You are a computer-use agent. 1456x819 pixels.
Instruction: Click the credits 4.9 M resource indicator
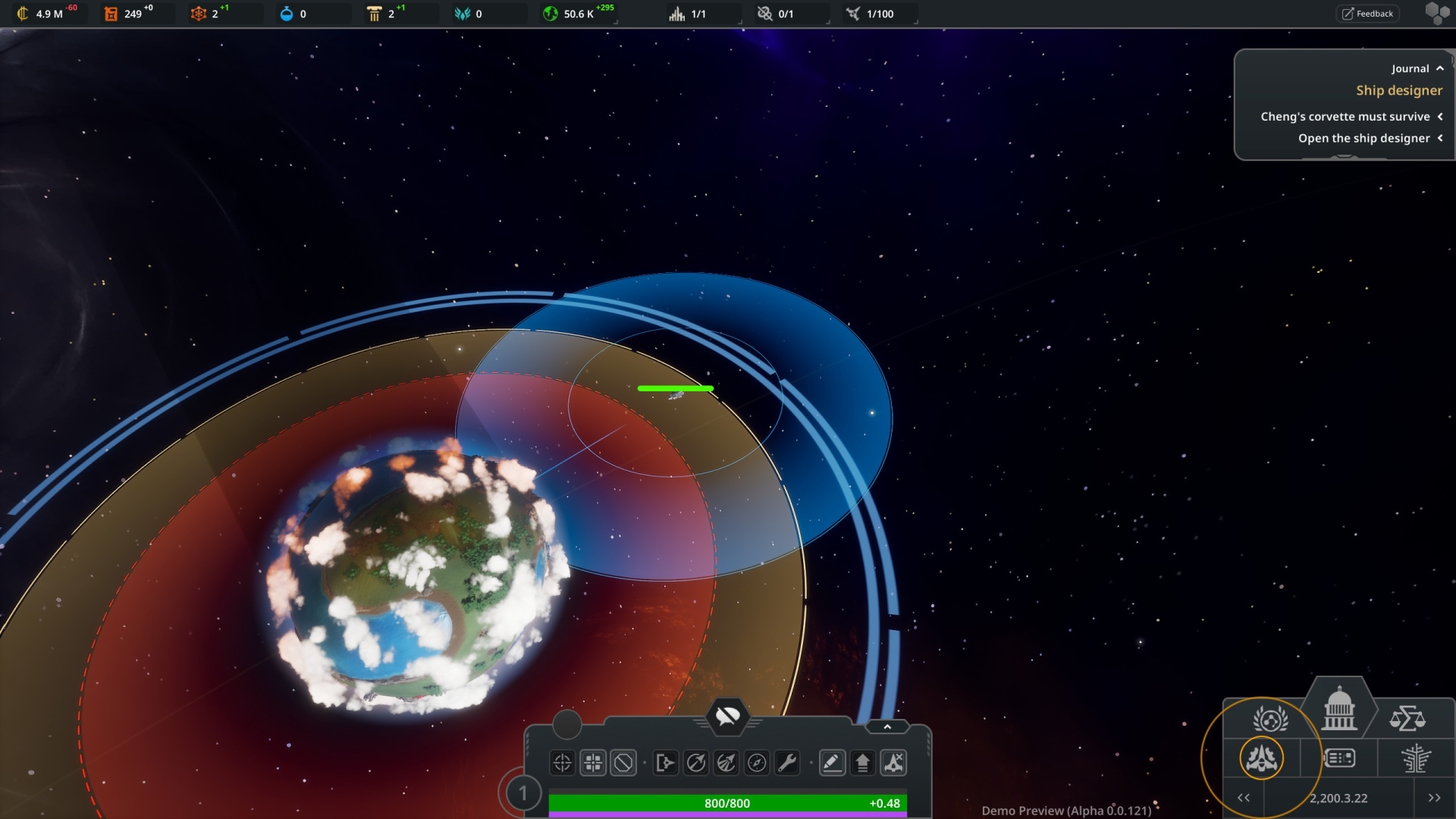tap(47, 14)
